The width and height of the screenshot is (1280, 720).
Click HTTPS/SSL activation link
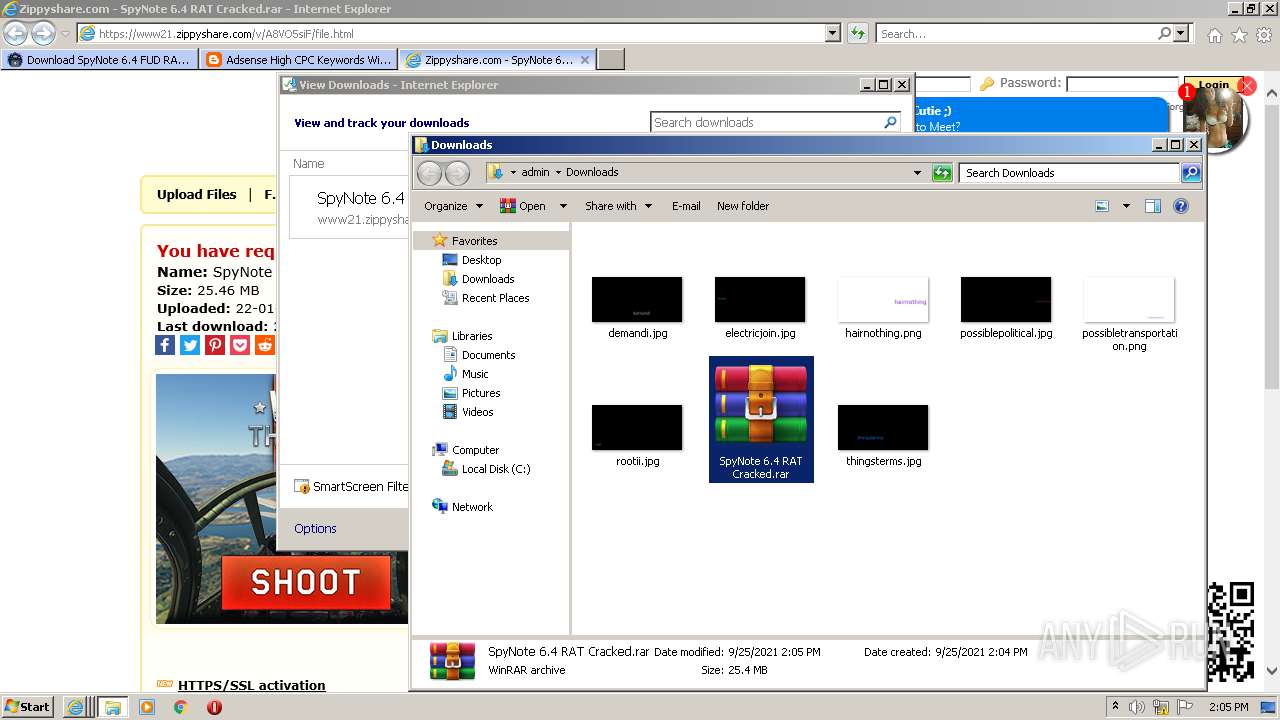coord(251,685)
